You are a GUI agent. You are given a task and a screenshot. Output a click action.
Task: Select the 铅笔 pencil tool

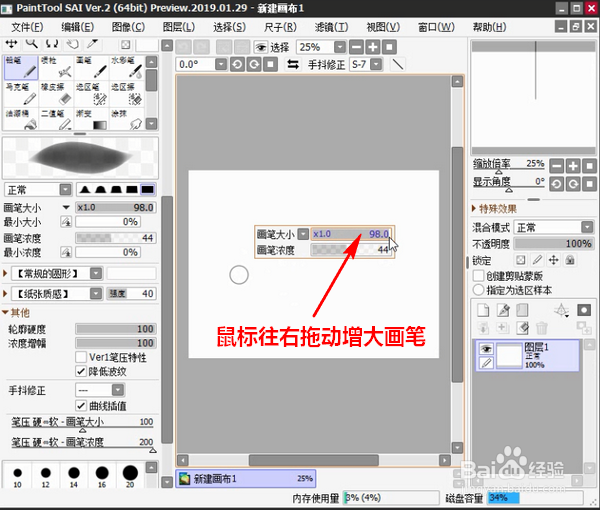tap(21, 67)
